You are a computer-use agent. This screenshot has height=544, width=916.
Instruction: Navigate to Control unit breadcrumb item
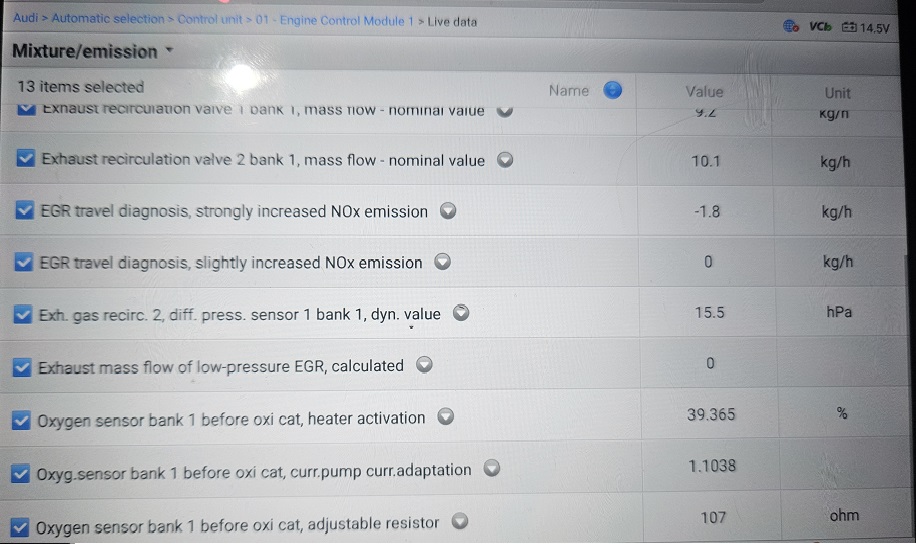point(207,19)
